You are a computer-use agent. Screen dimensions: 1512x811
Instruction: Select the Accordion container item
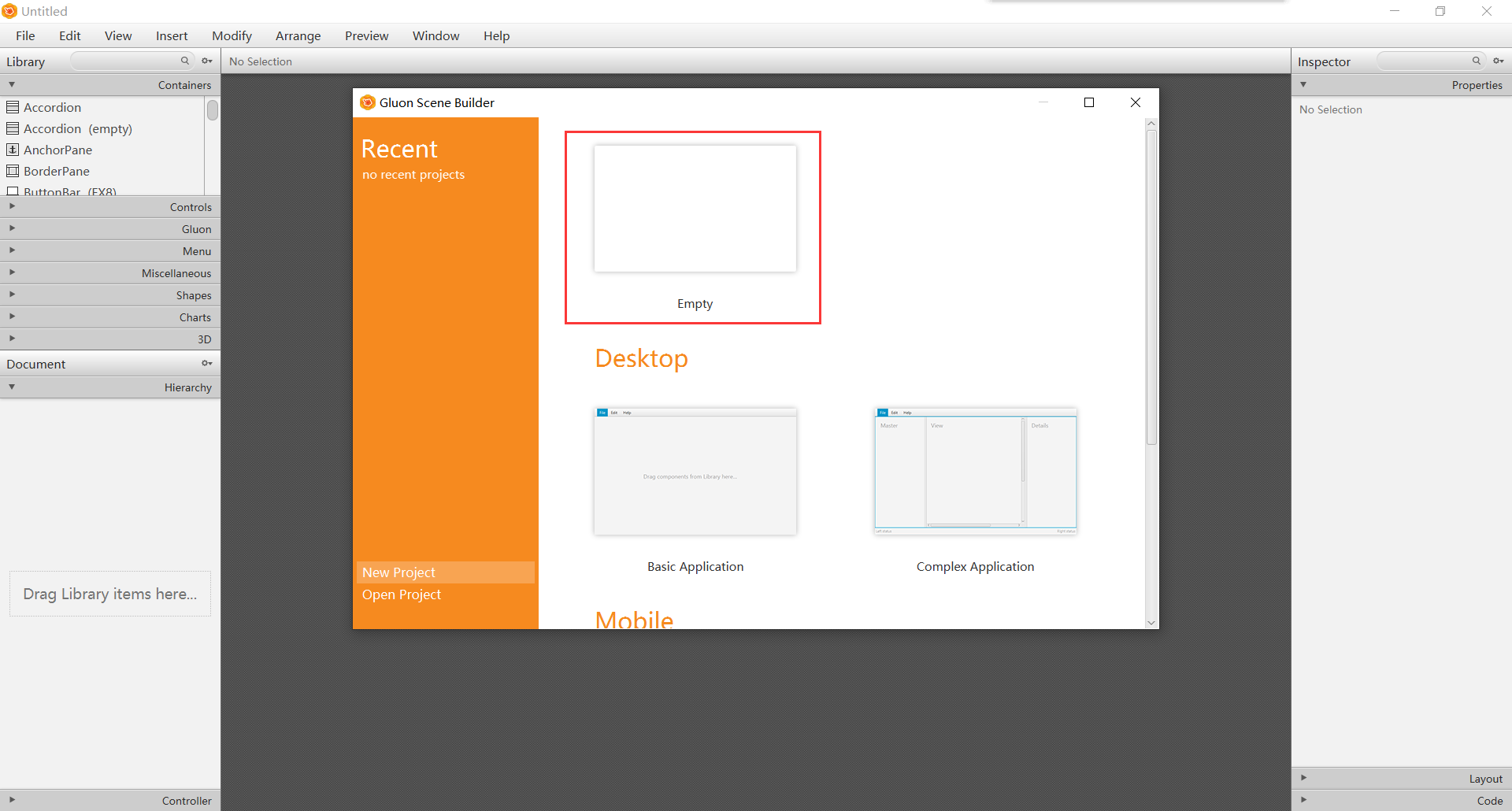coord(102,107)
